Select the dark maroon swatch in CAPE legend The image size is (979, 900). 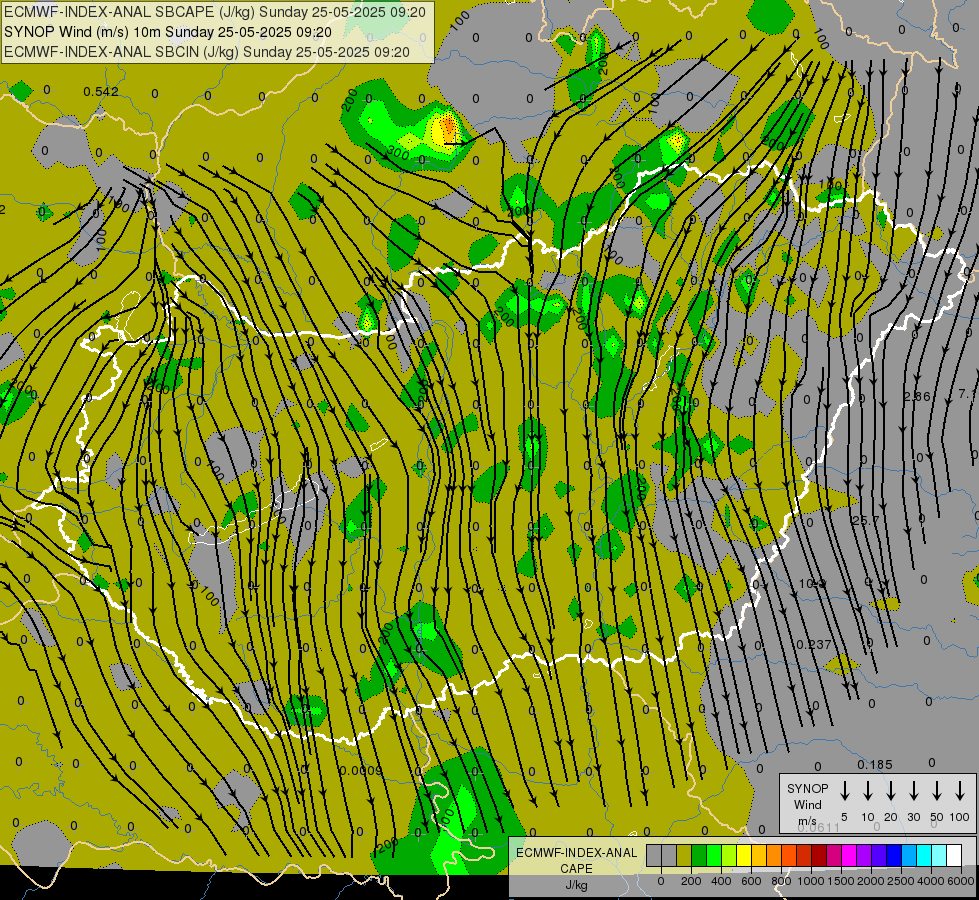[x=820, y=855]
